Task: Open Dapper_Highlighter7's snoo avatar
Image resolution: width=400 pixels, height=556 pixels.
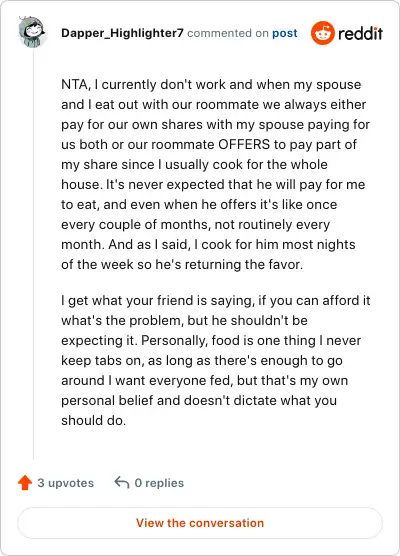Action: (x=32, y=32)
